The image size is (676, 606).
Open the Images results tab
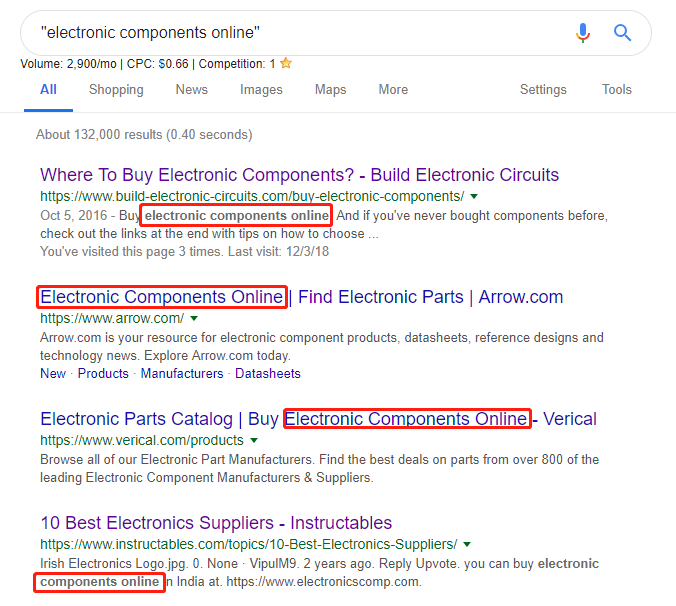pyautogui.click(x=261, y=90)
